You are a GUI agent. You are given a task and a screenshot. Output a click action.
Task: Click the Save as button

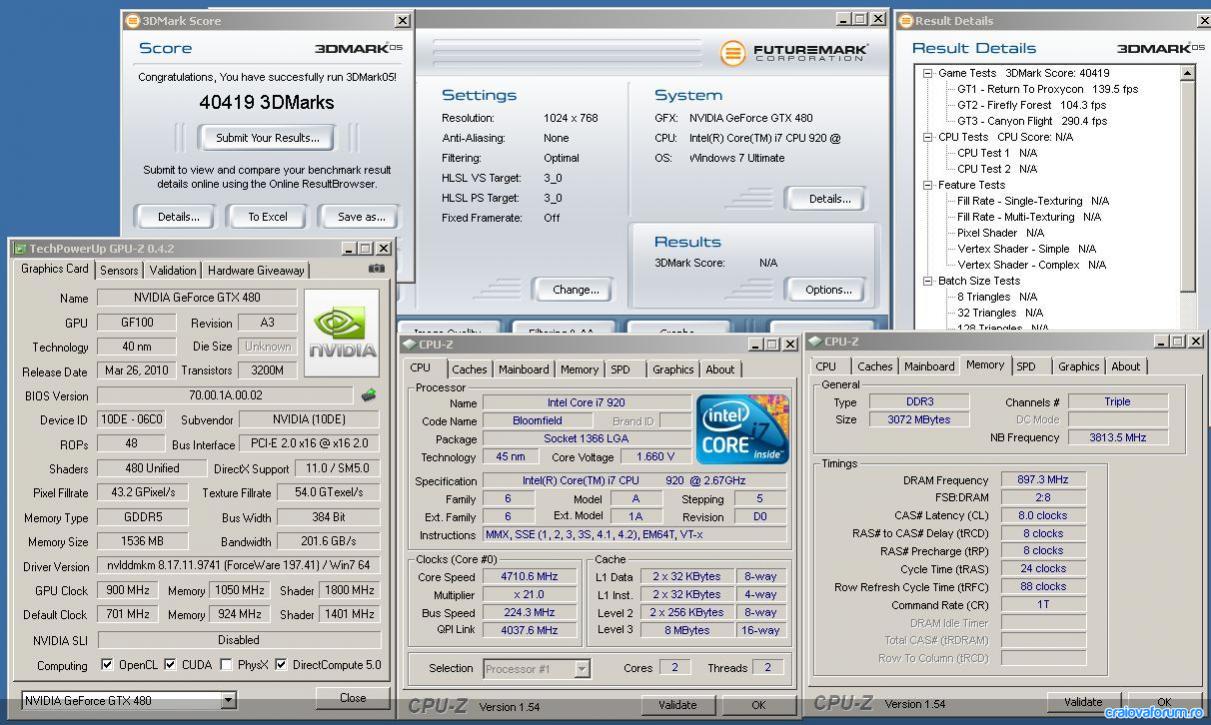(361, 216)
